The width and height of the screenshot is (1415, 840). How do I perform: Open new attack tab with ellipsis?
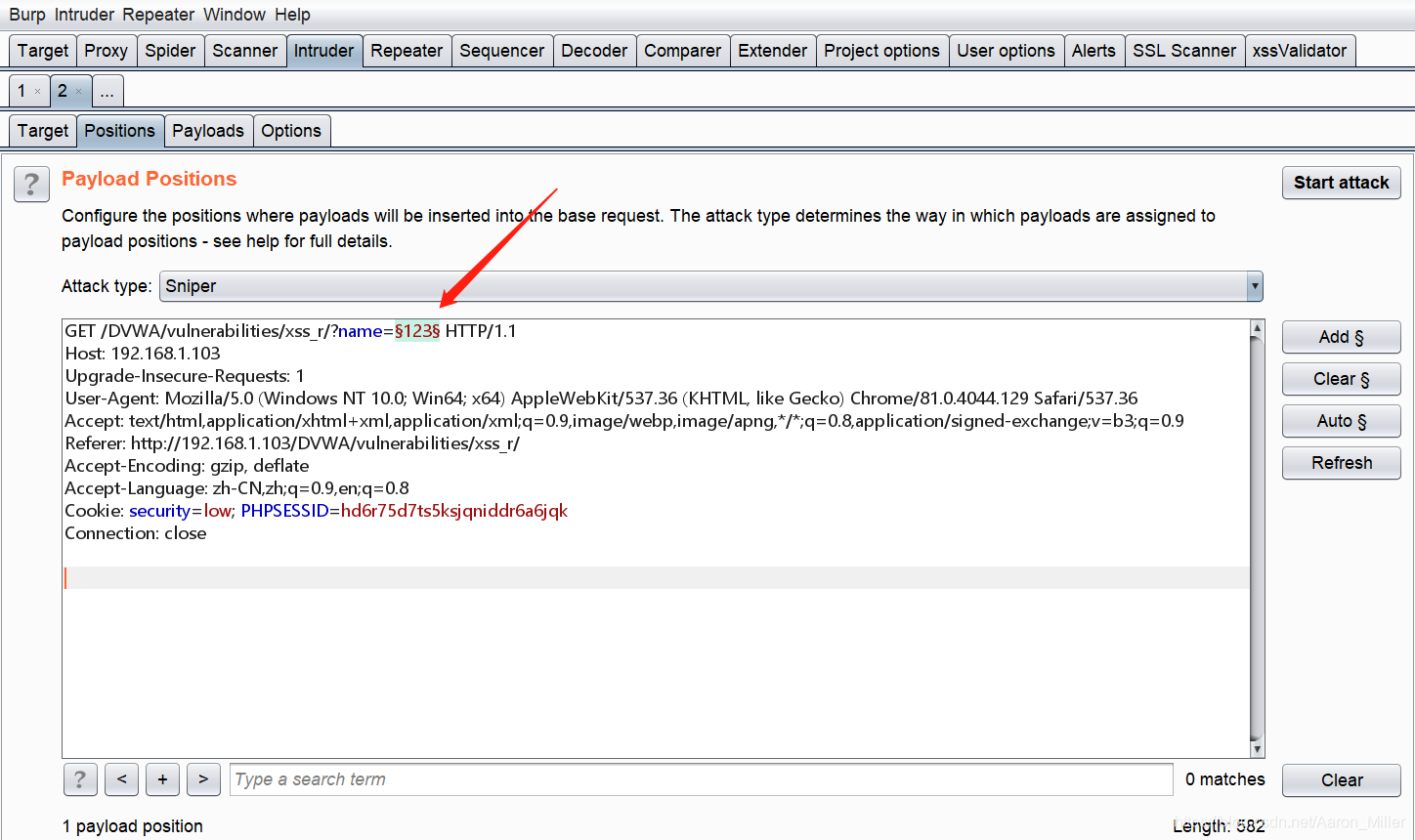pos(107,91)
